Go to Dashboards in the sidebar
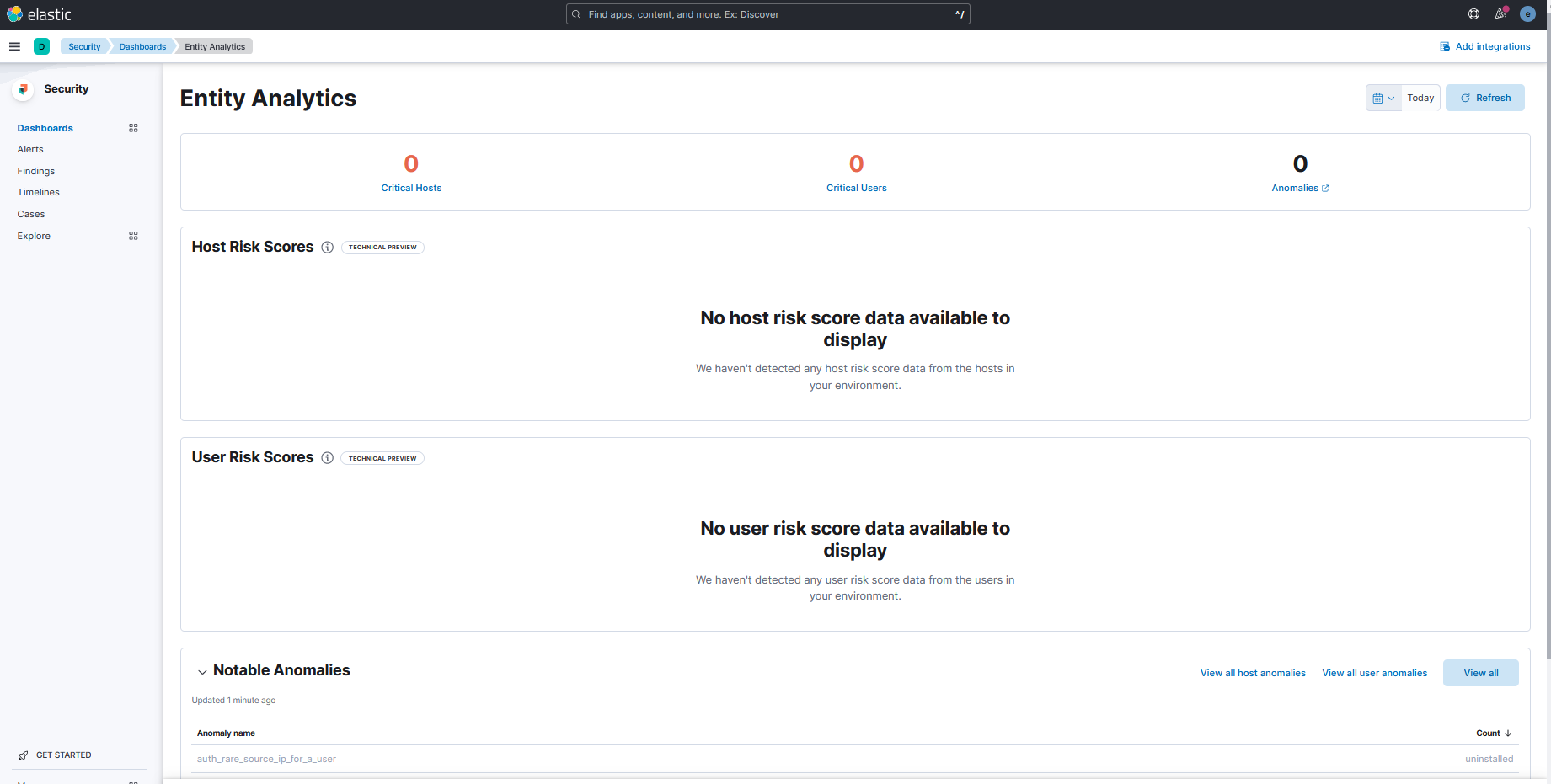 (x=45, y=128)
